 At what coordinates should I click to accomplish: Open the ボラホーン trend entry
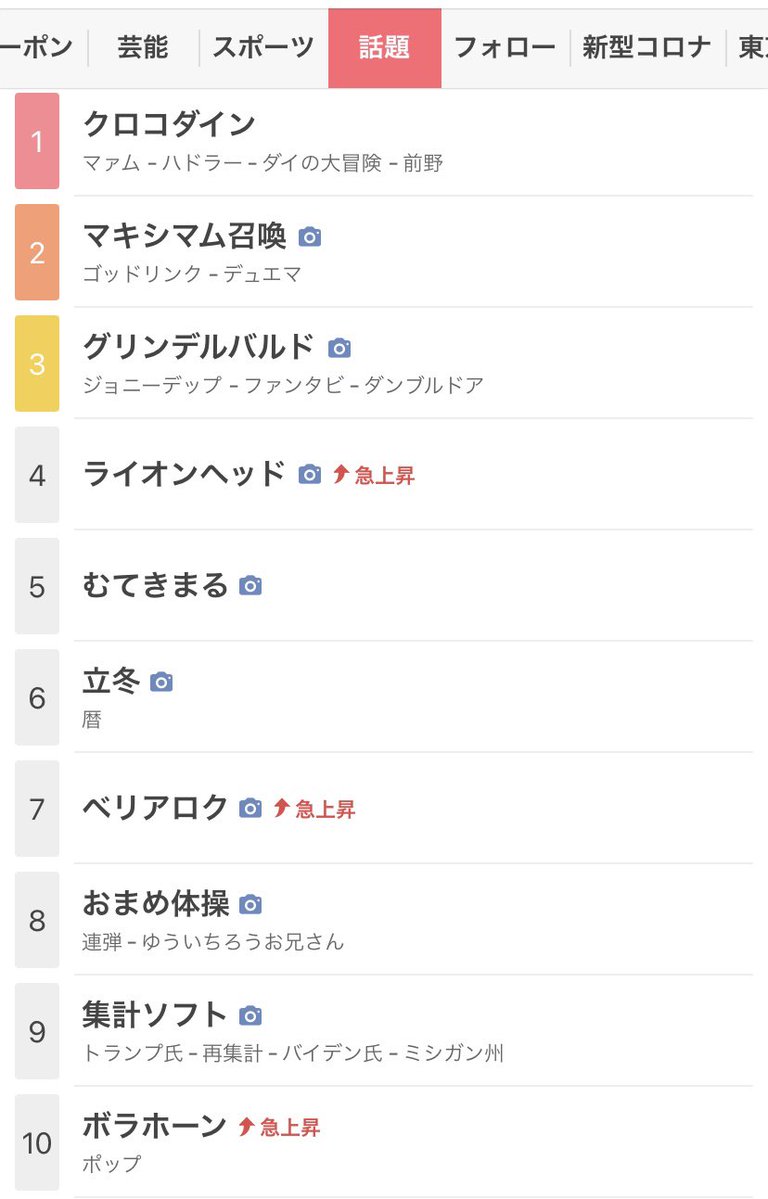[155, 1127]
